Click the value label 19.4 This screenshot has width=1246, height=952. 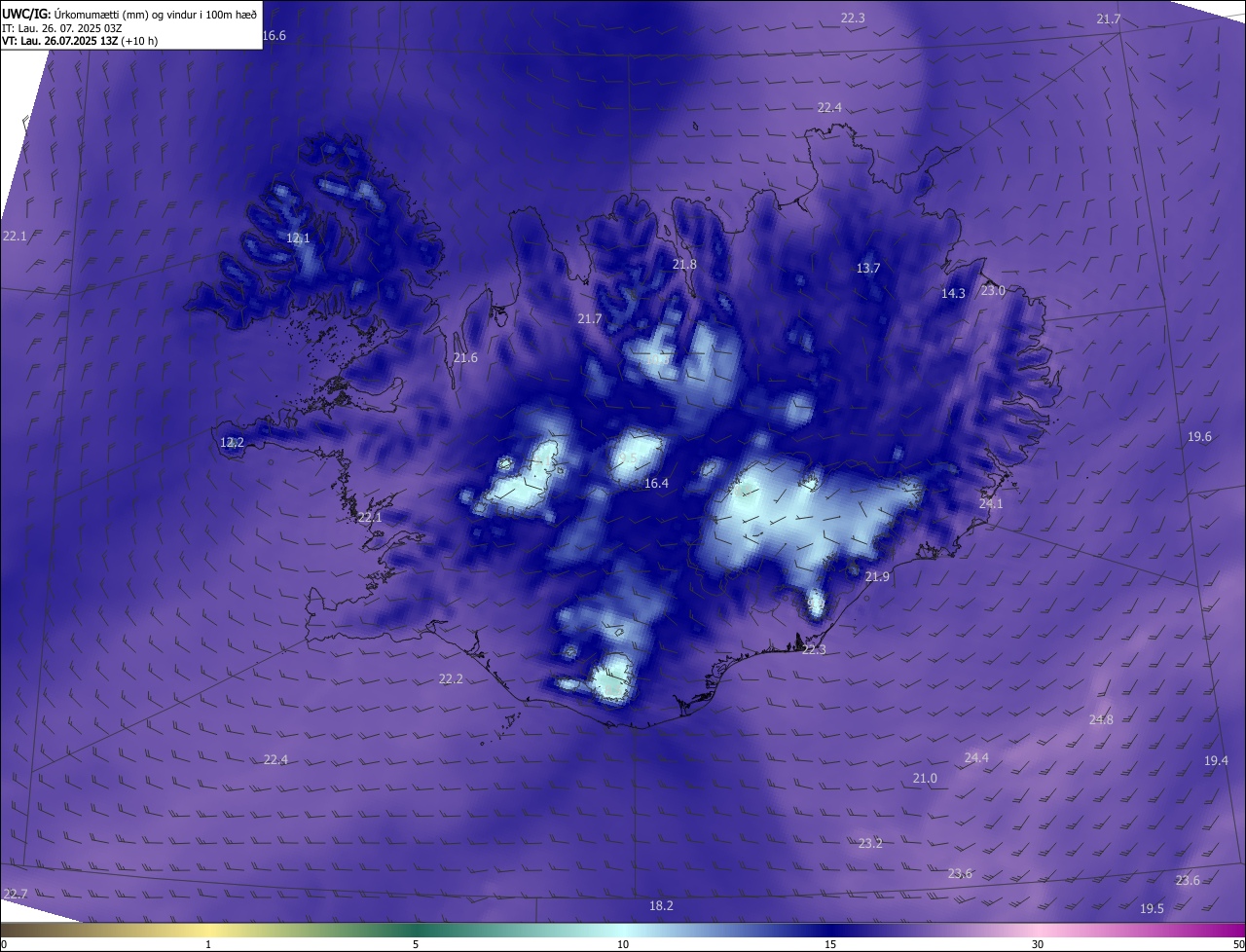coord(1216,760)
